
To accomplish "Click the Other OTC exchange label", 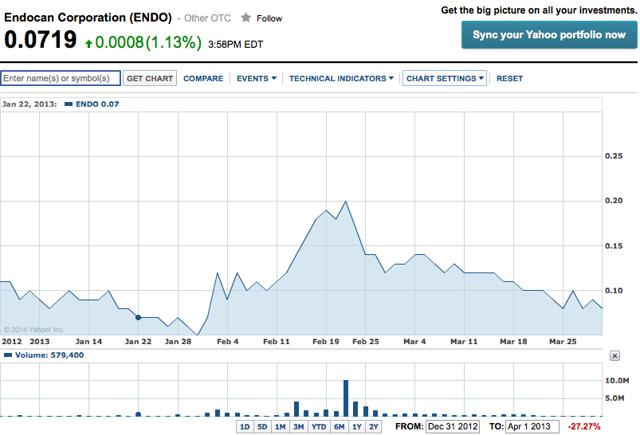I will [207, 18].
